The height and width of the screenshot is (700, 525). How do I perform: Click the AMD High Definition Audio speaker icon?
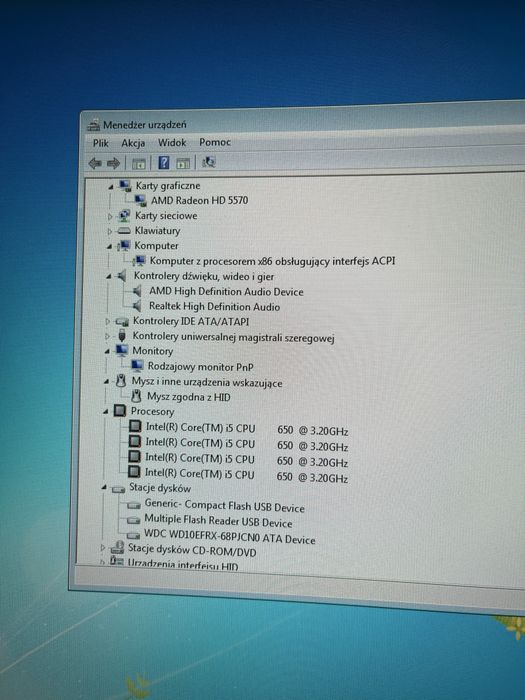pyautogui.click(x=137, y=292)
